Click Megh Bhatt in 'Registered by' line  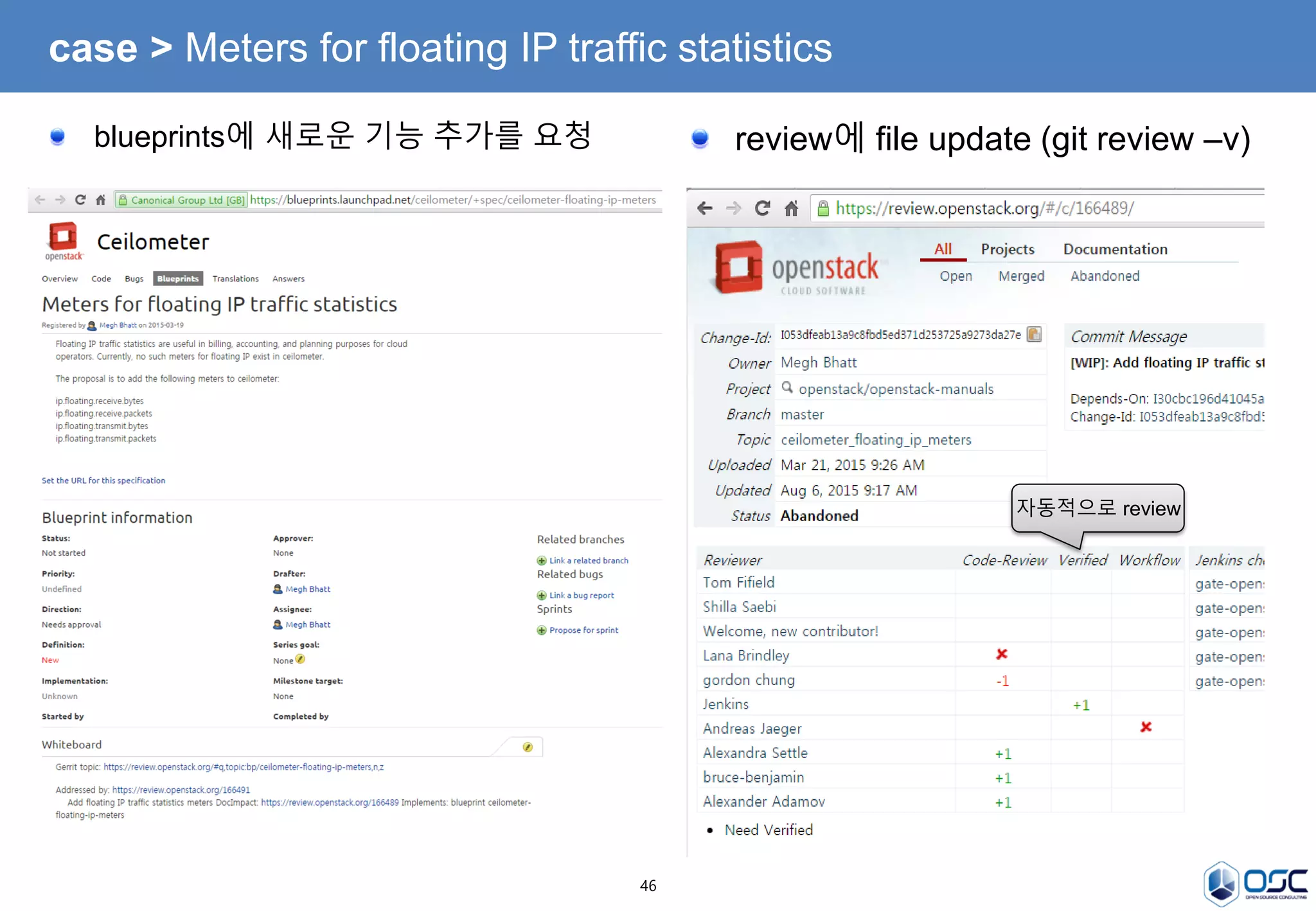(118, 326)
